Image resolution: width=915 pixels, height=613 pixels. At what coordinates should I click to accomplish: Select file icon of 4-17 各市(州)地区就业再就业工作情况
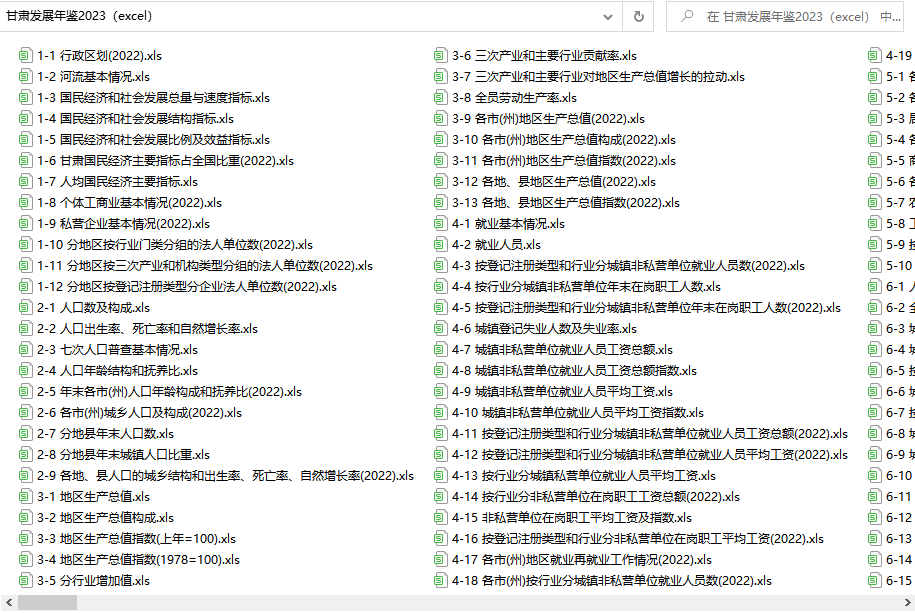pyautogui.click(x=440, y=560)
